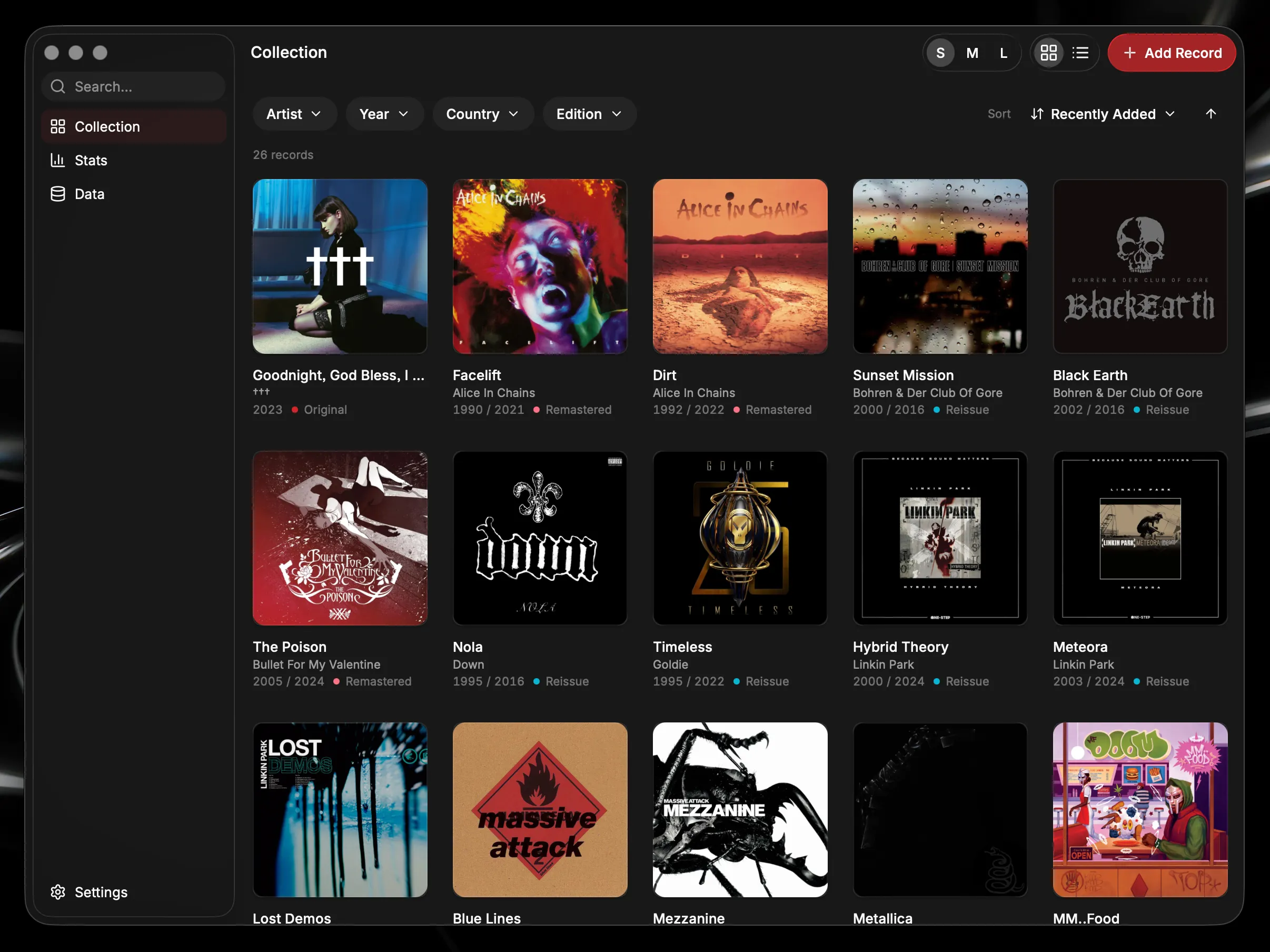This screenshot has height=952, width=1270.
Task: Click the Timeless title text
Action: [682, 647]
